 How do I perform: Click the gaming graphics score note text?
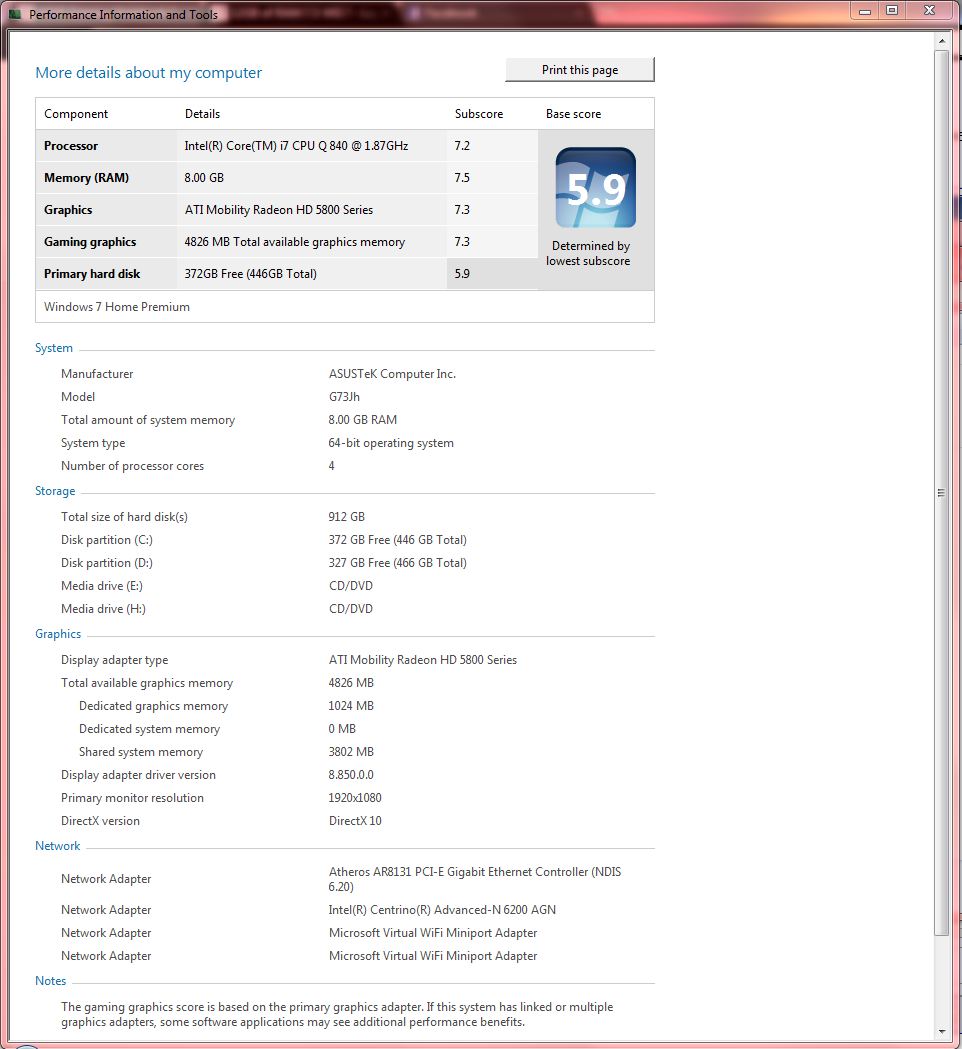(x=336, y=1014)
